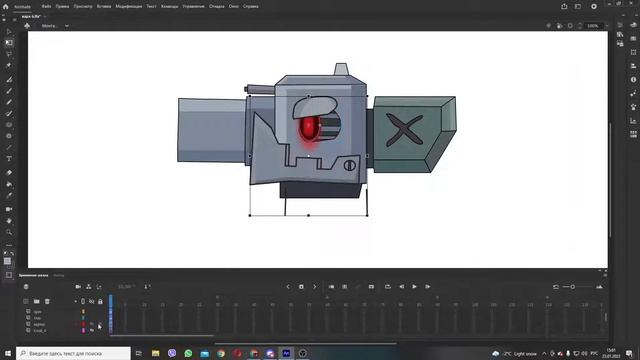Open the Просмотр menu
The image size is (640, 360).
pos(83,6)
